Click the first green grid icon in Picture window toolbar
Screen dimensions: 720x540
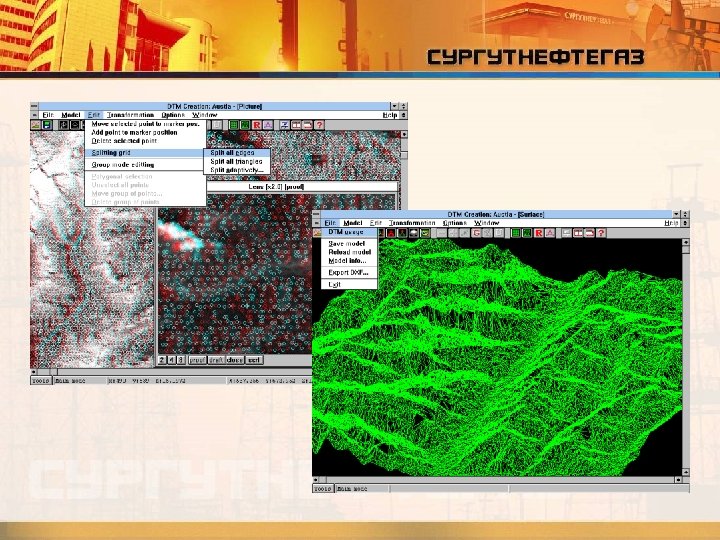click(234, 125)
